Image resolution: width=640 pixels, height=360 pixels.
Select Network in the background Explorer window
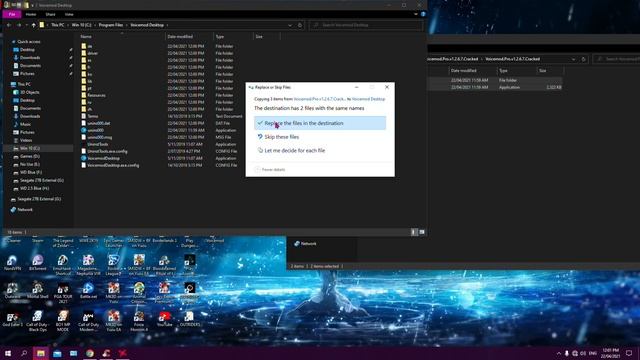coord(309,244)
